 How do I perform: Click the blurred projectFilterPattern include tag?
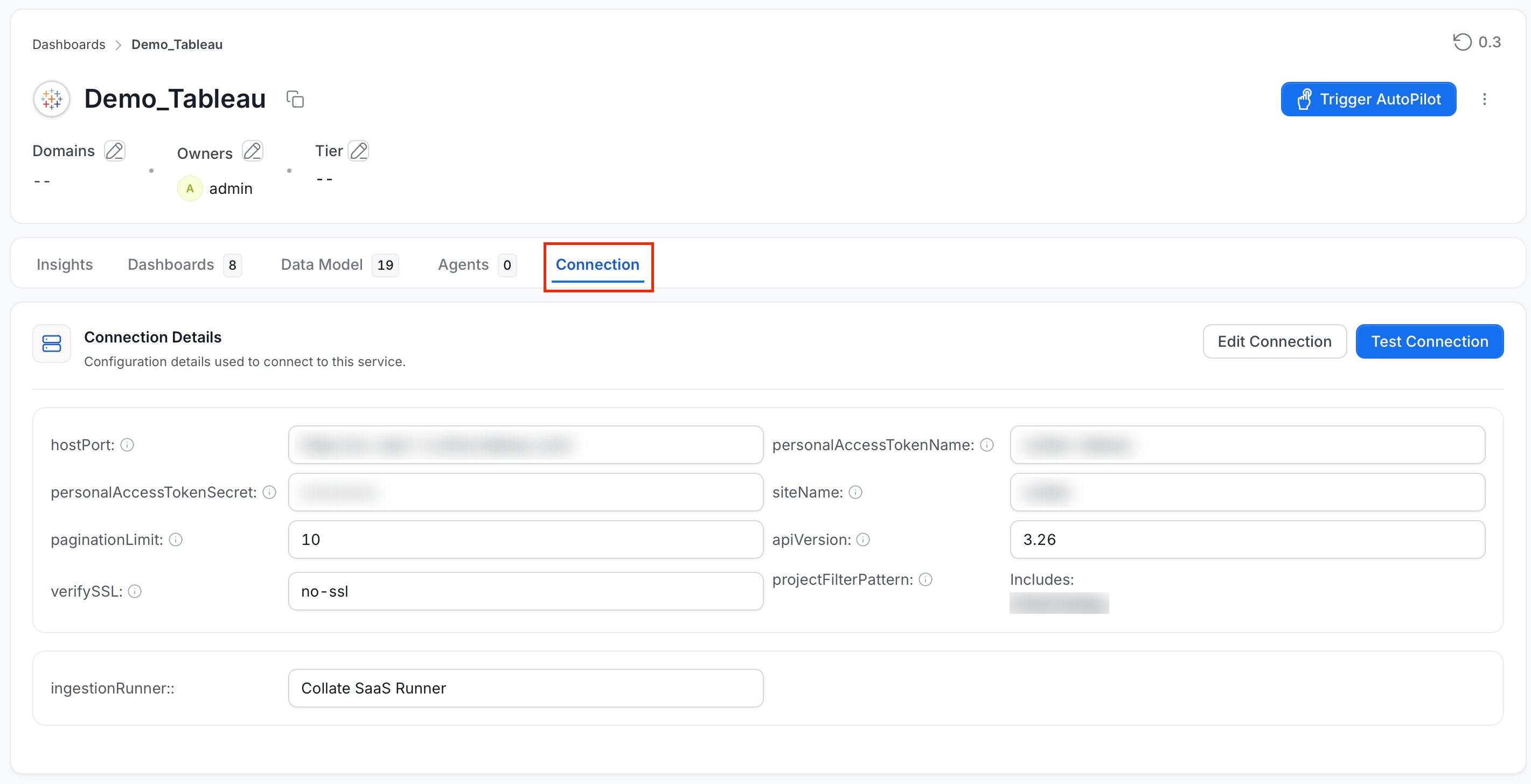coord(1059,604)
